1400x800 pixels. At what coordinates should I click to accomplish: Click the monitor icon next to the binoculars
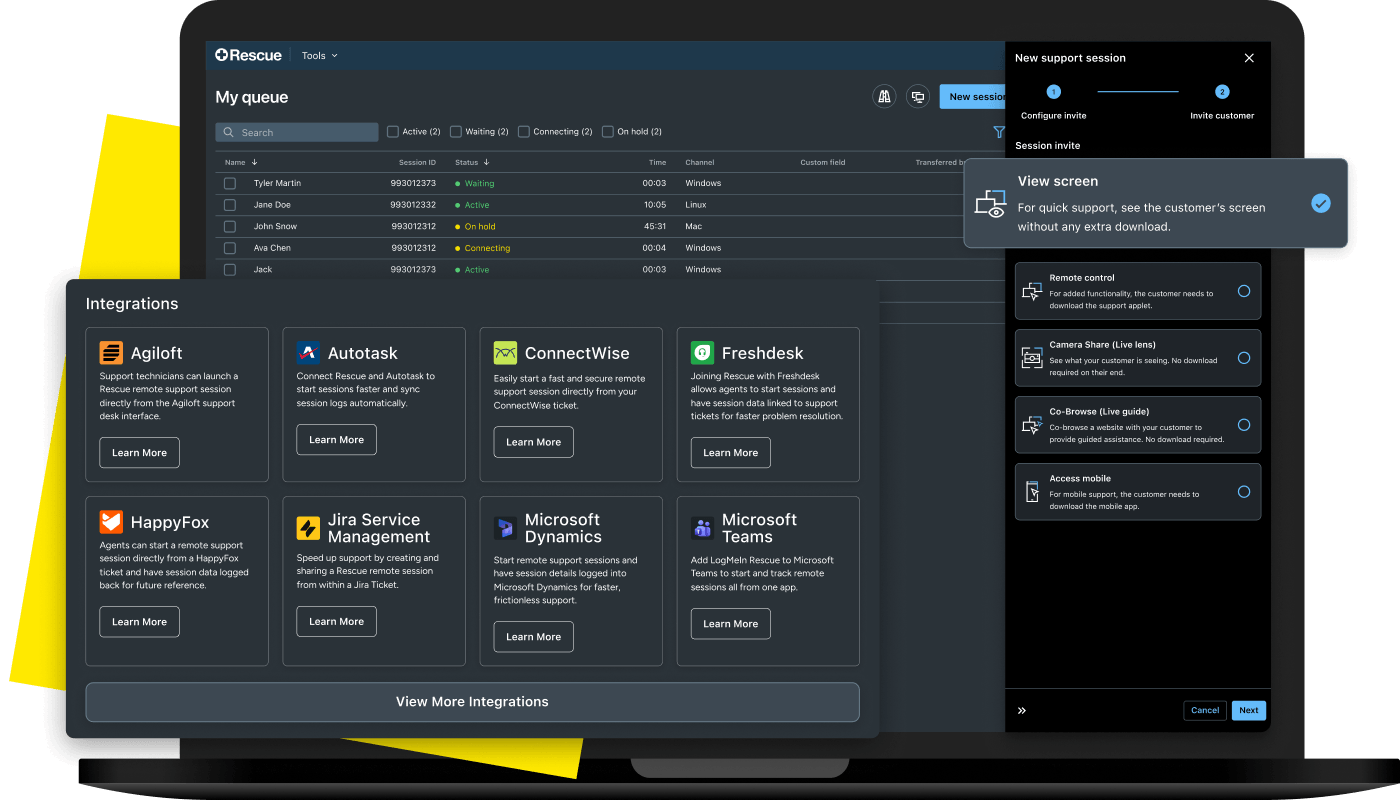(917, 96)
